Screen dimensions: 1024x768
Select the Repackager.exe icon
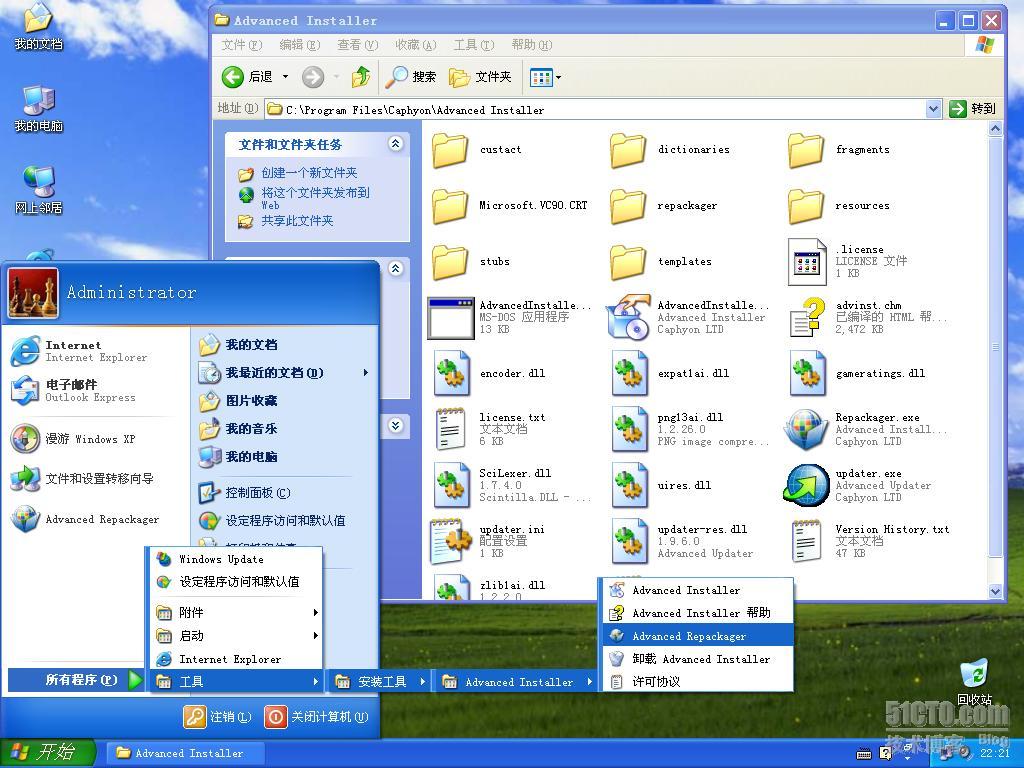click(807, 430)
